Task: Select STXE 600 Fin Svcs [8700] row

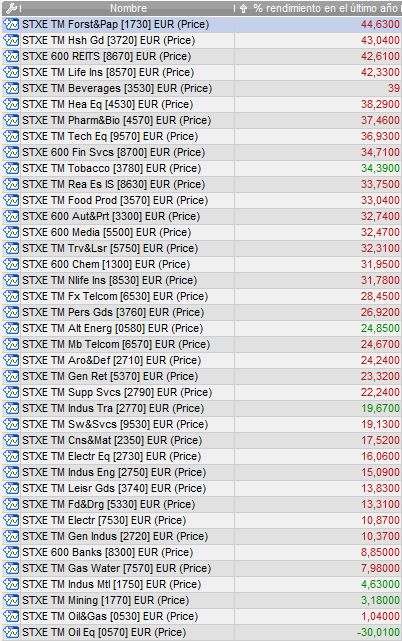Action: (x=201, y=152)
